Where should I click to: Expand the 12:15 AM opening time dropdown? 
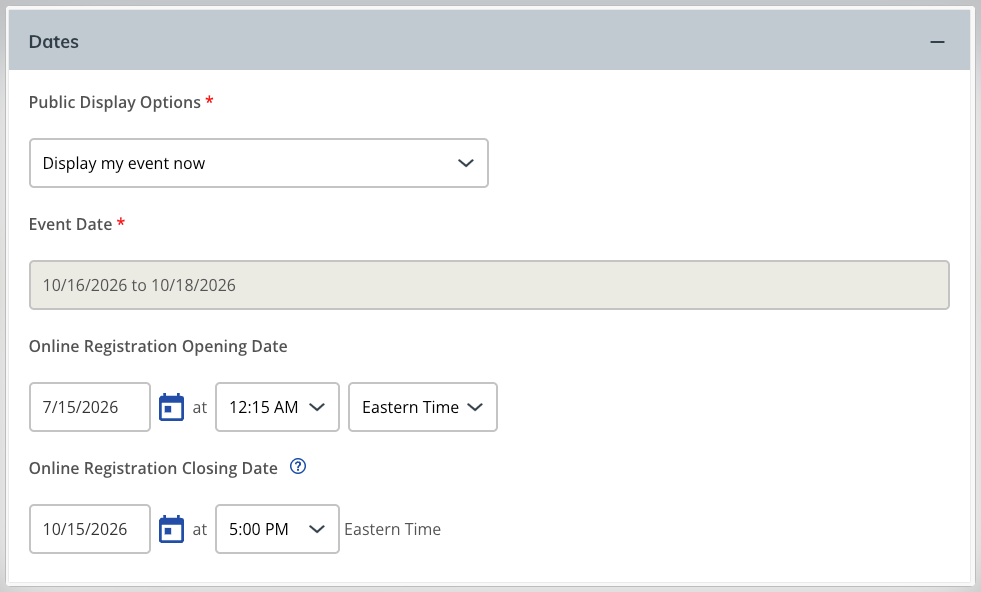pos(277,407)
